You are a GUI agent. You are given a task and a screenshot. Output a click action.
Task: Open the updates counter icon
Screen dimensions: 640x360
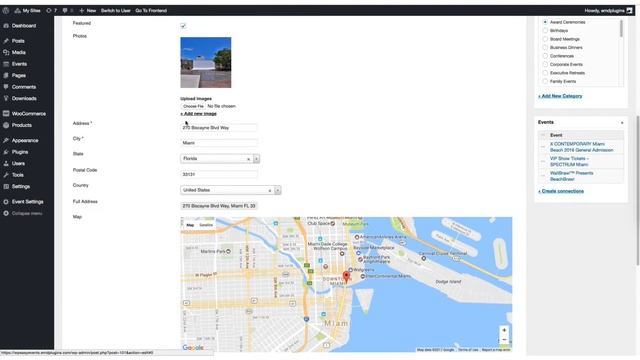click(x=51, y=11)
